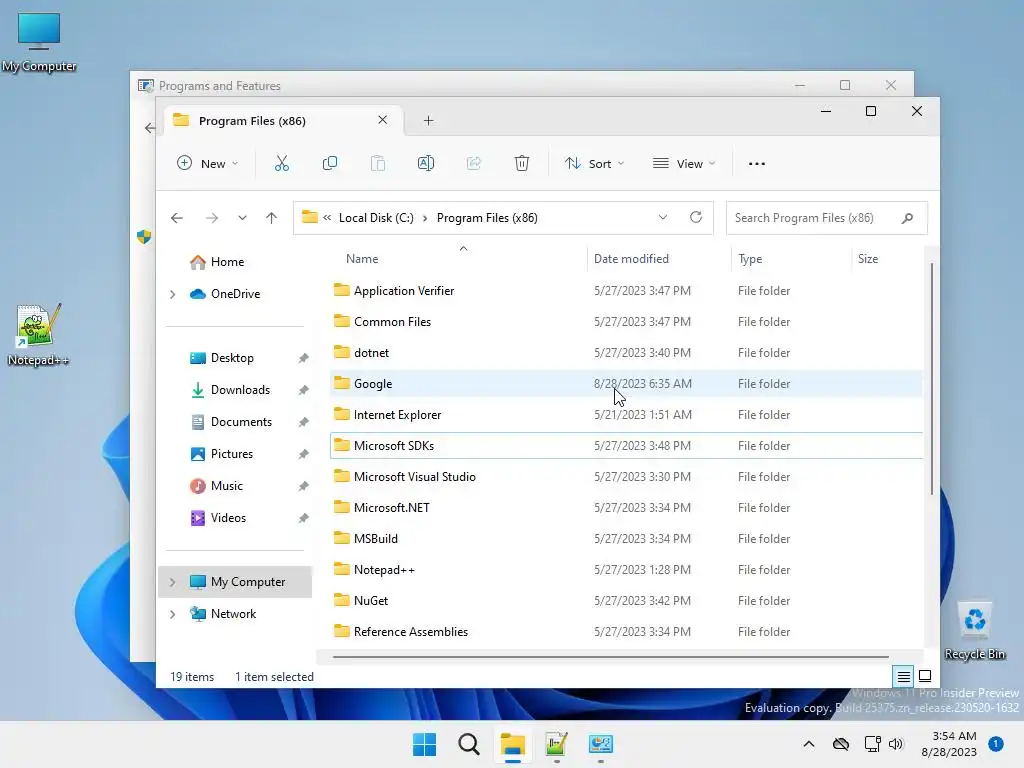Image resolution: width=1024 pixels, height=768 pixels.
Task: Refresh the Program Files (x86) folder view
Action: 696,217
